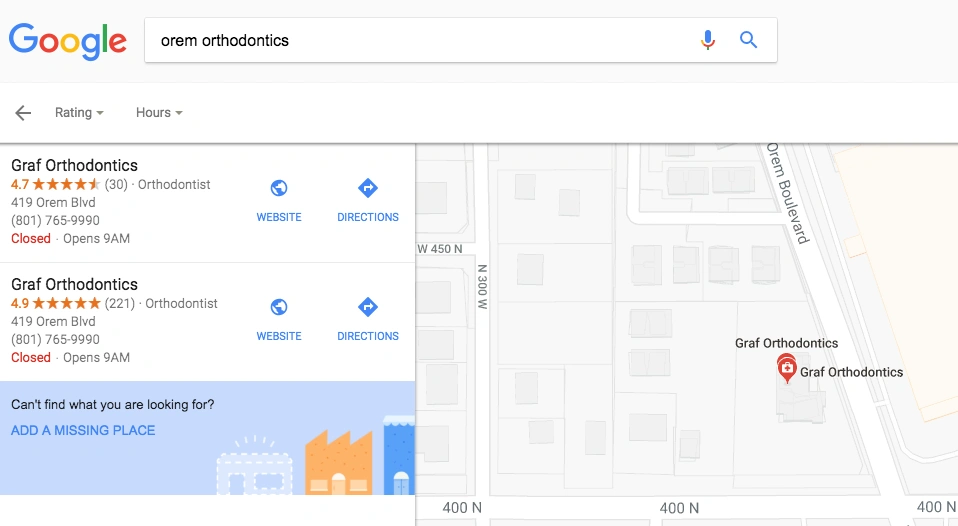
Task: Click 'Orthodontist' category in the 4.9-rated listing
Action: coord(181,304)
